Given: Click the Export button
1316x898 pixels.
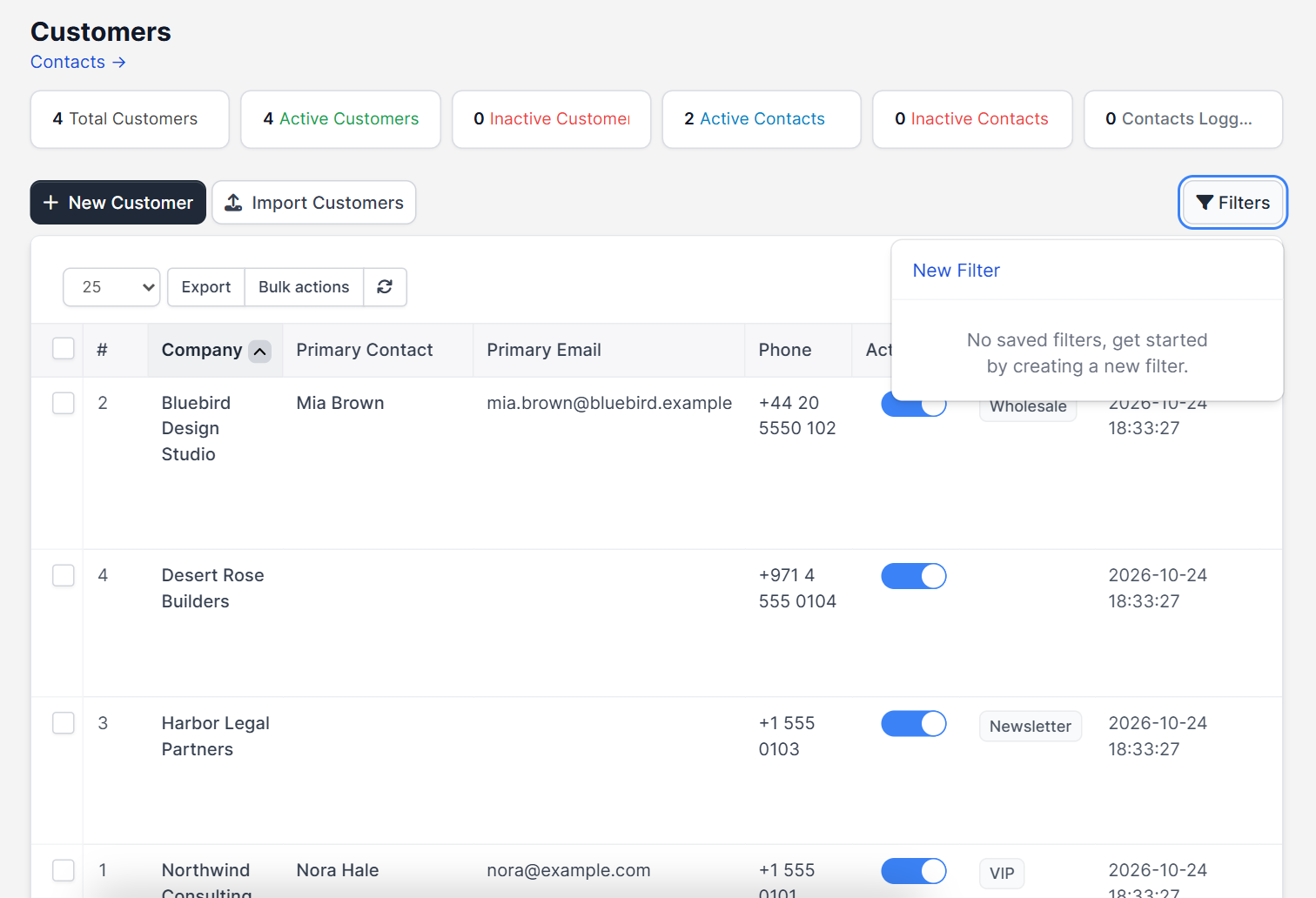Looking at the screenshot, I should (x=206, y=287).
